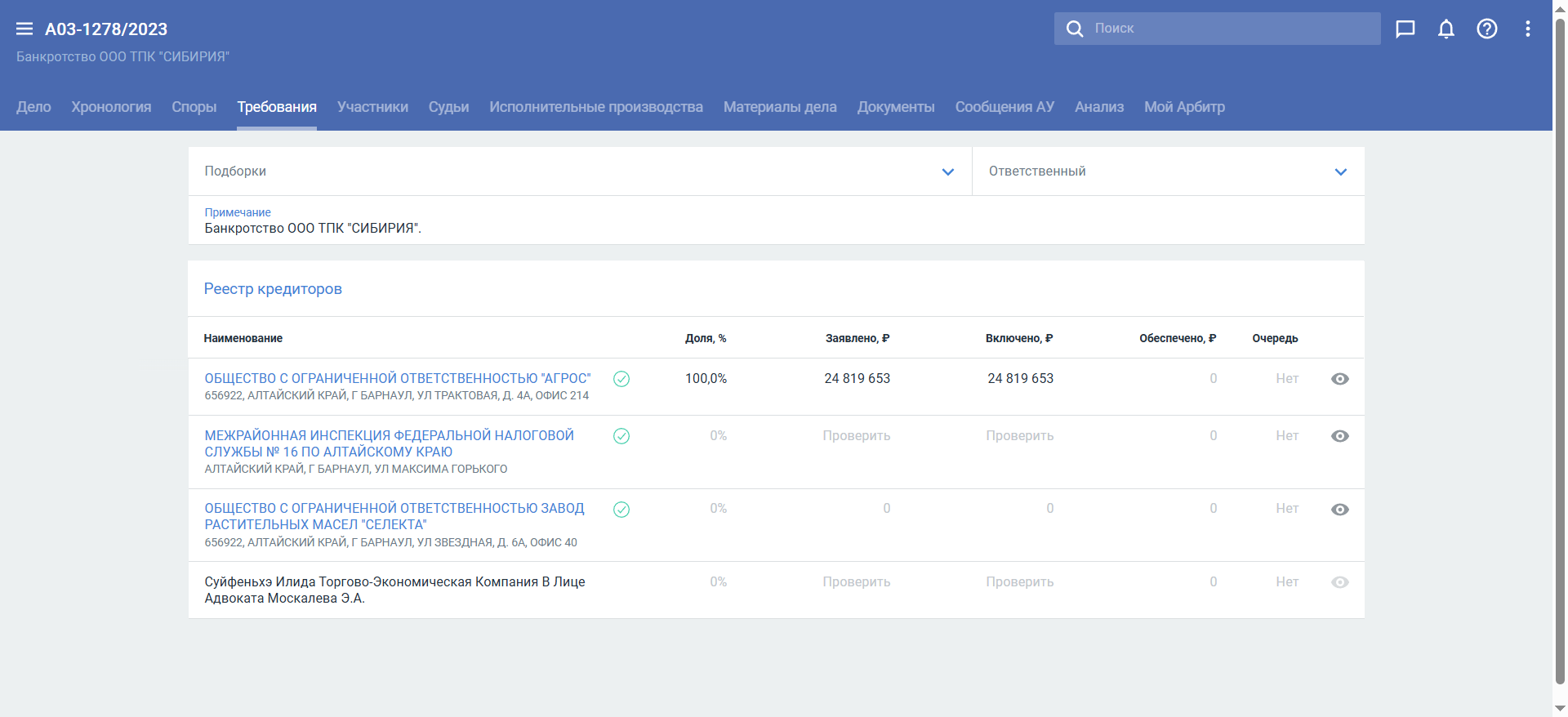Edit the Примечание note field
The image size is (1568, 717).
tap(776, 220)
